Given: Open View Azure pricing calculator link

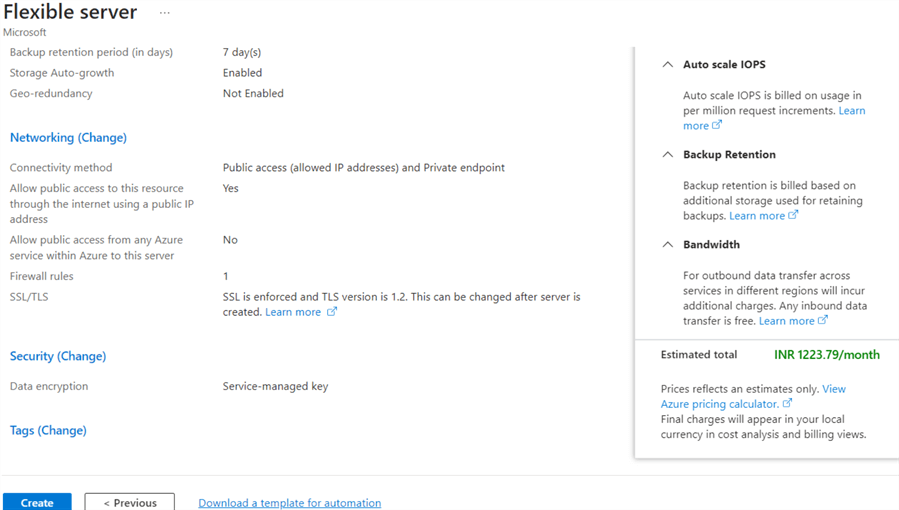Looking at the screenshot, I should coord(719,404).
